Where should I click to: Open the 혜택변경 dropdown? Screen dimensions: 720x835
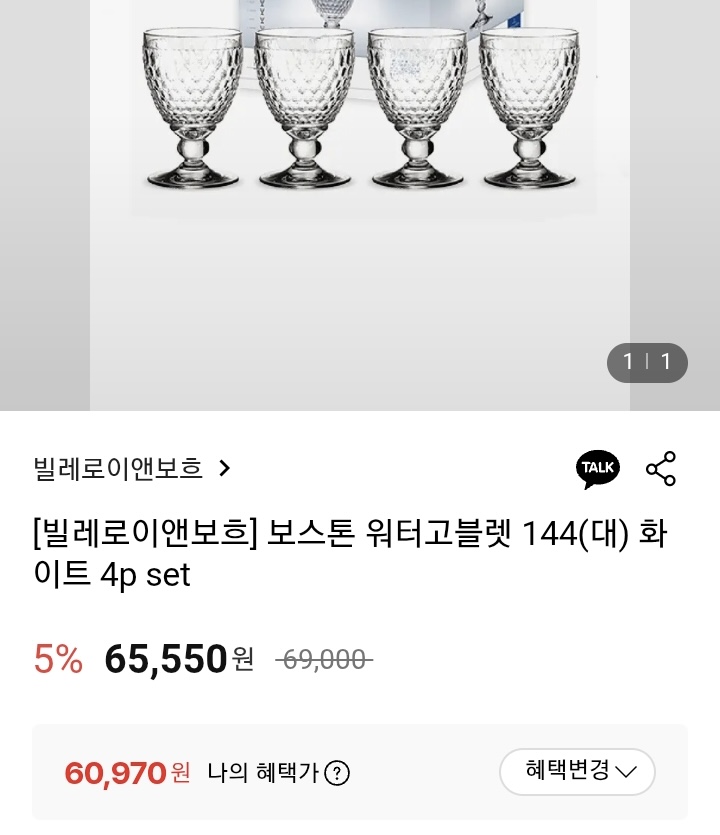pos(577,771)
